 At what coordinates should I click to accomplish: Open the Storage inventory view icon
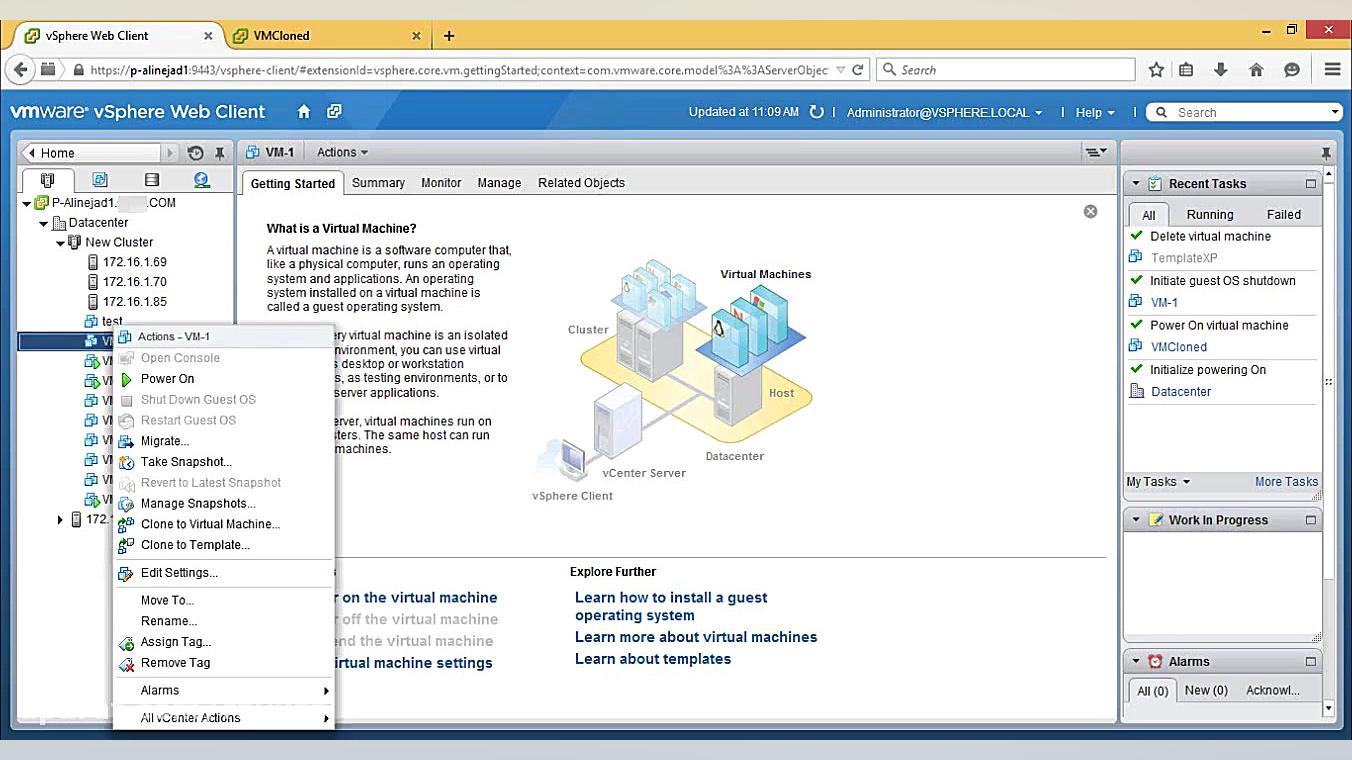point(151,179)
